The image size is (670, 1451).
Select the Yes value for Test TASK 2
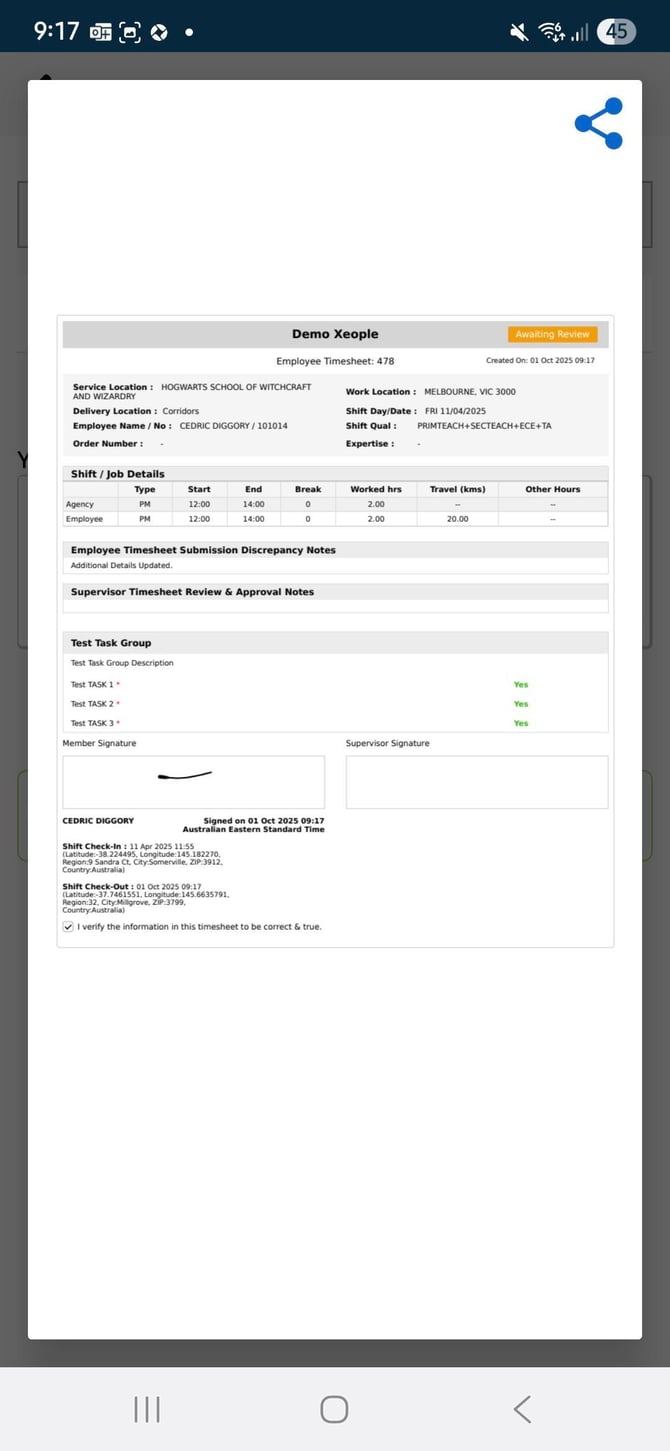520,704
